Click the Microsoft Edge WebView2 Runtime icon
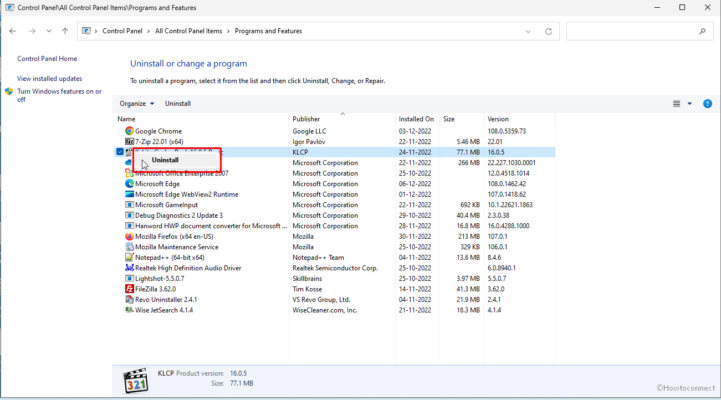Screen dimensions: 721x400 click(129, 194)
